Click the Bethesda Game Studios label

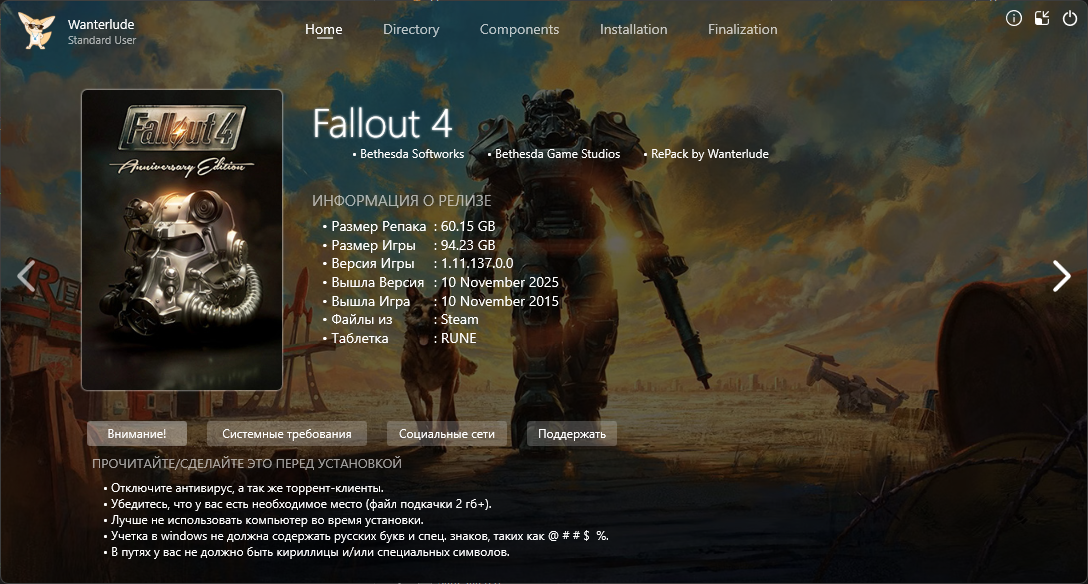pyautogui.click(x=557, y=154)
